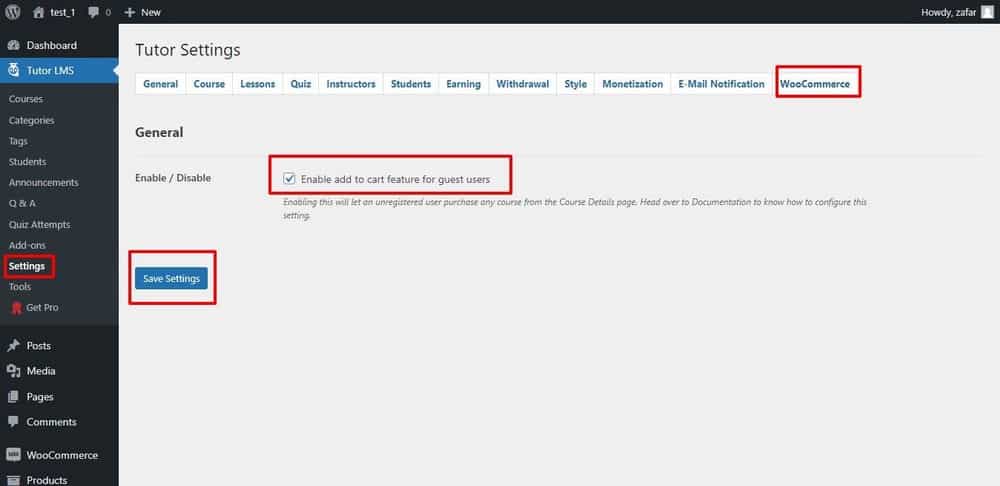Click the Dashboard gauge icon
This screenshot has height=486, width=1000.
(13, 45)
